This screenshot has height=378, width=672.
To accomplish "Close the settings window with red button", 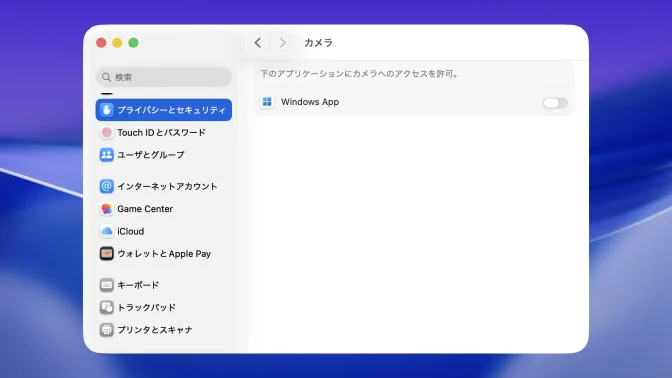I will click(x=101, y=43).
